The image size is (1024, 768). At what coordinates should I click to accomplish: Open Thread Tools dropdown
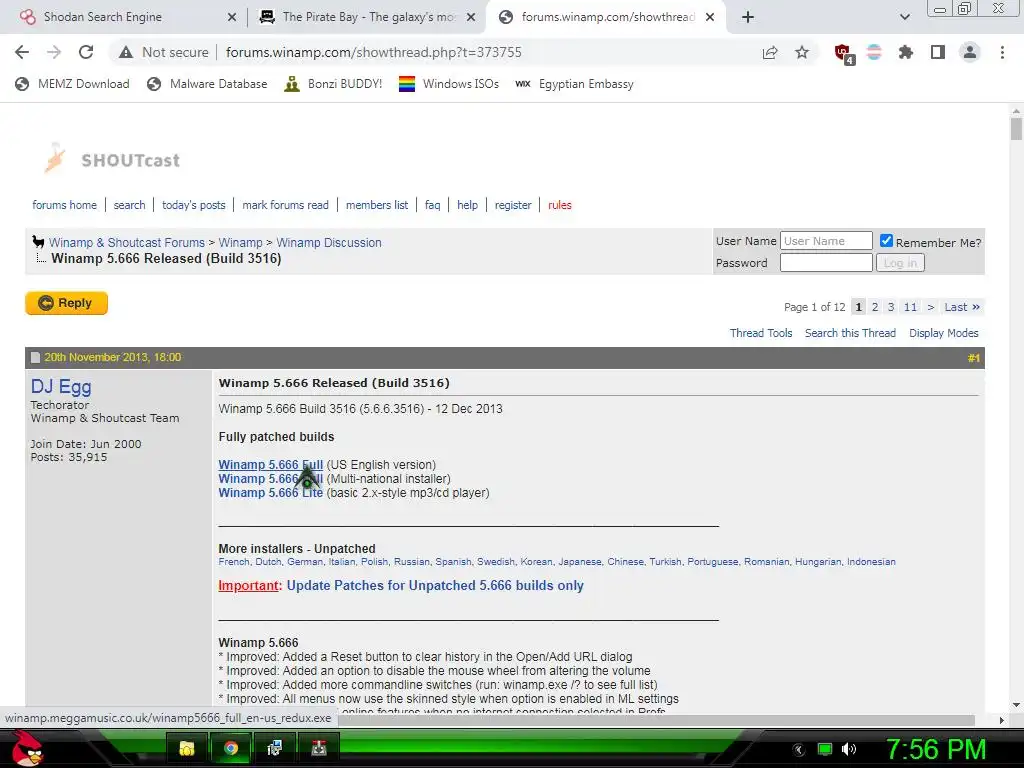pos(761,333)
